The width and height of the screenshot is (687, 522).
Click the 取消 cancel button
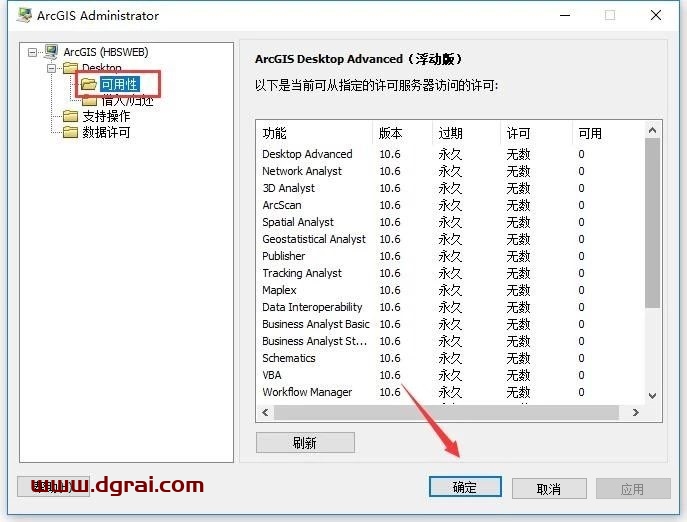click(x=549, y=488)
